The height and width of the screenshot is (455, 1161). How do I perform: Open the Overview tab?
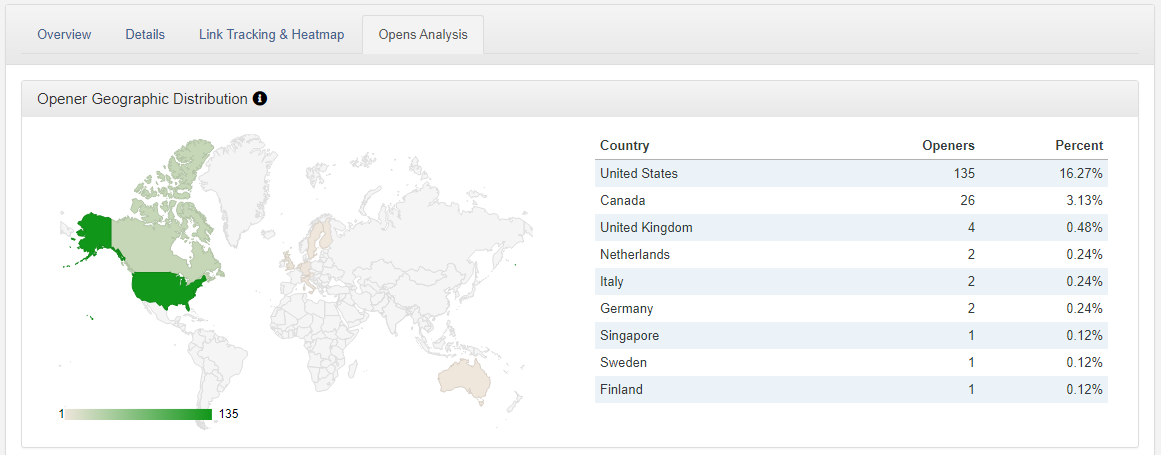pos(64,35)
